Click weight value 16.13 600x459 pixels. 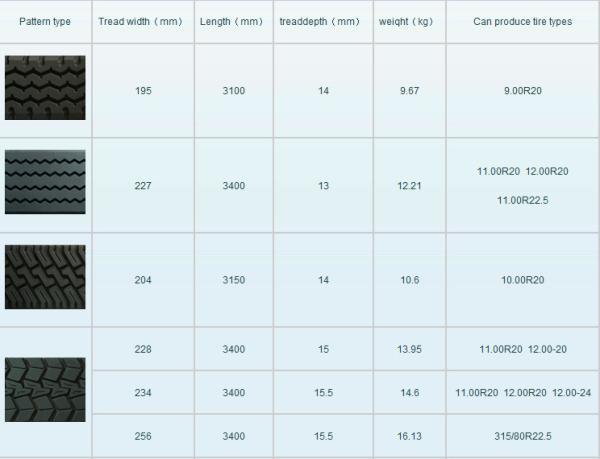(x=409, y=436)
